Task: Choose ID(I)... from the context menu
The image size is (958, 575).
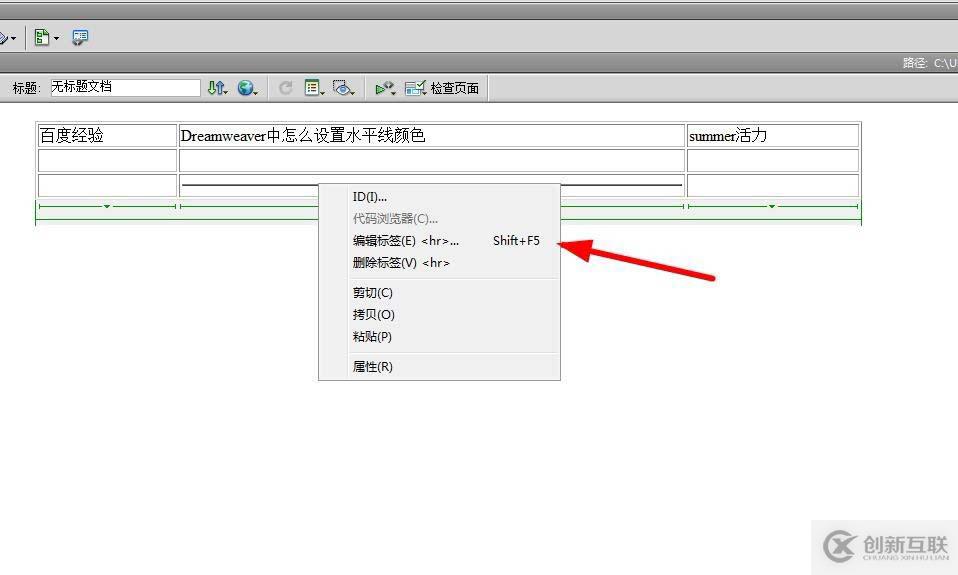Action: pyautogui.click(x=370, y=197)
